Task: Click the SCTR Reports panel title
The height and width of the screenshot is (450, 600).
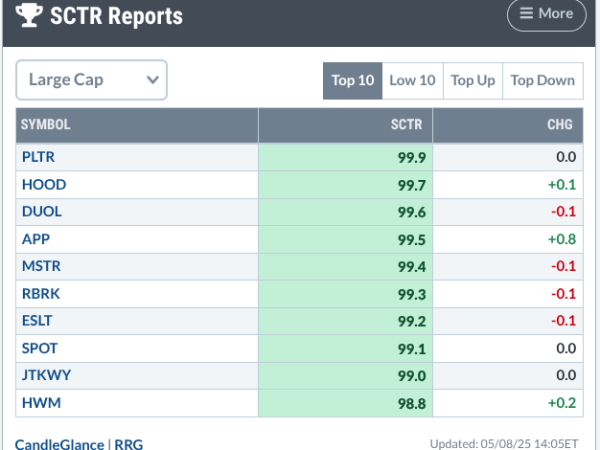Action: click(x=116, y=16)
